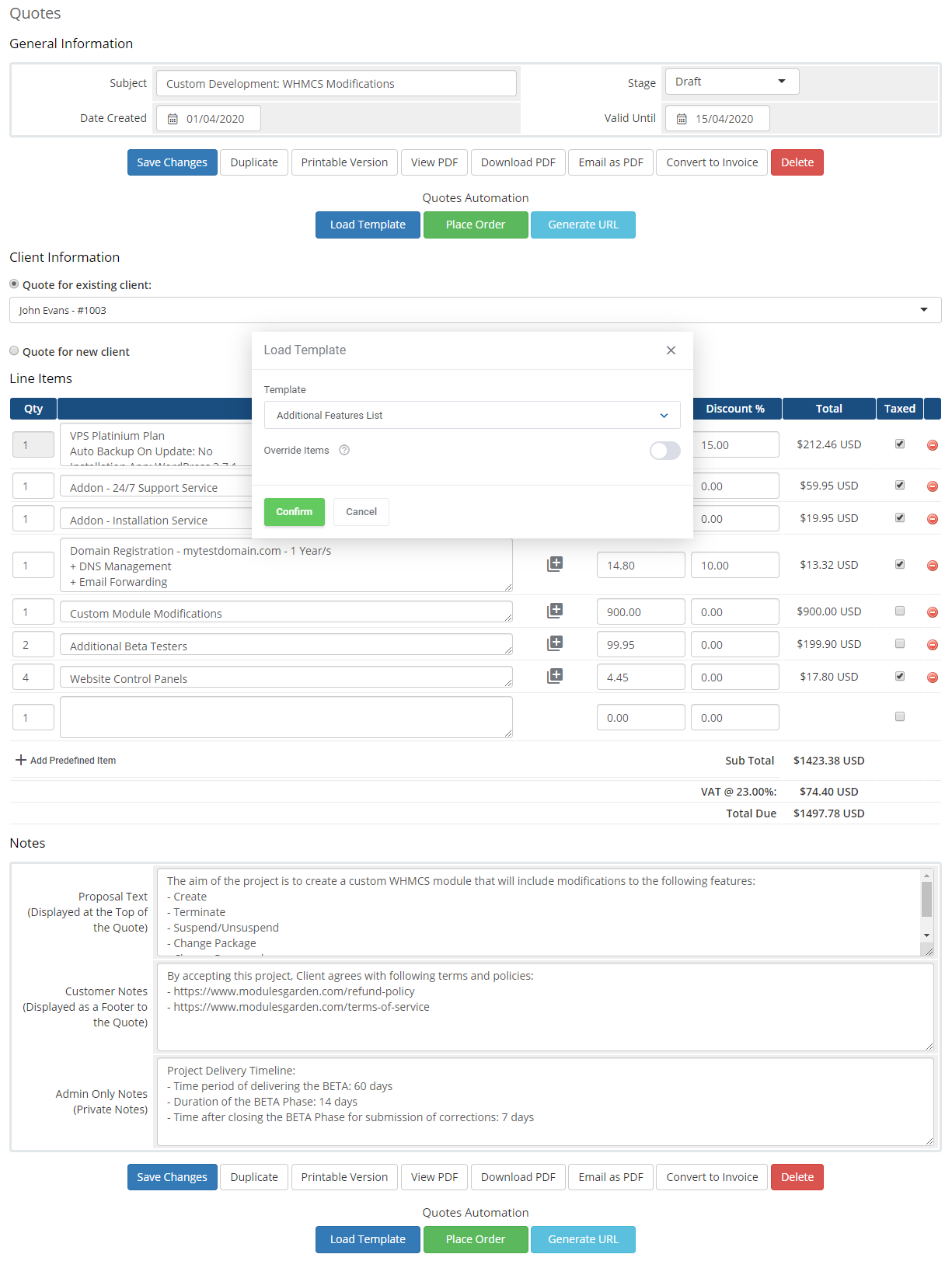Image resolution: width=952 pixels, height=1261 pixels.
Task: Open the existing client dropdown John Evans
Action: point(475,310)
